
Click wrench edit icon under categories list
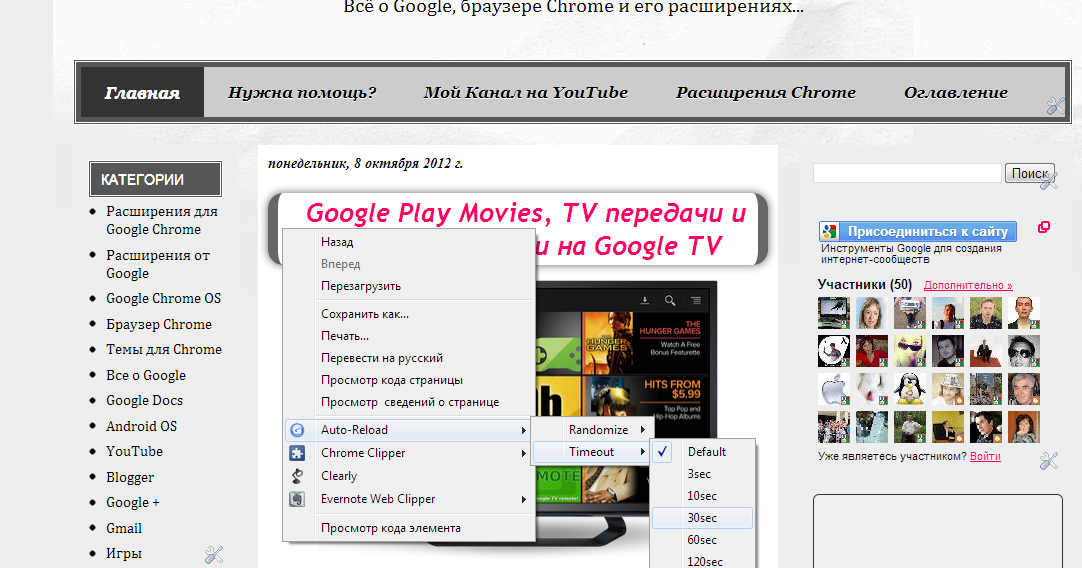click(214, 554)
